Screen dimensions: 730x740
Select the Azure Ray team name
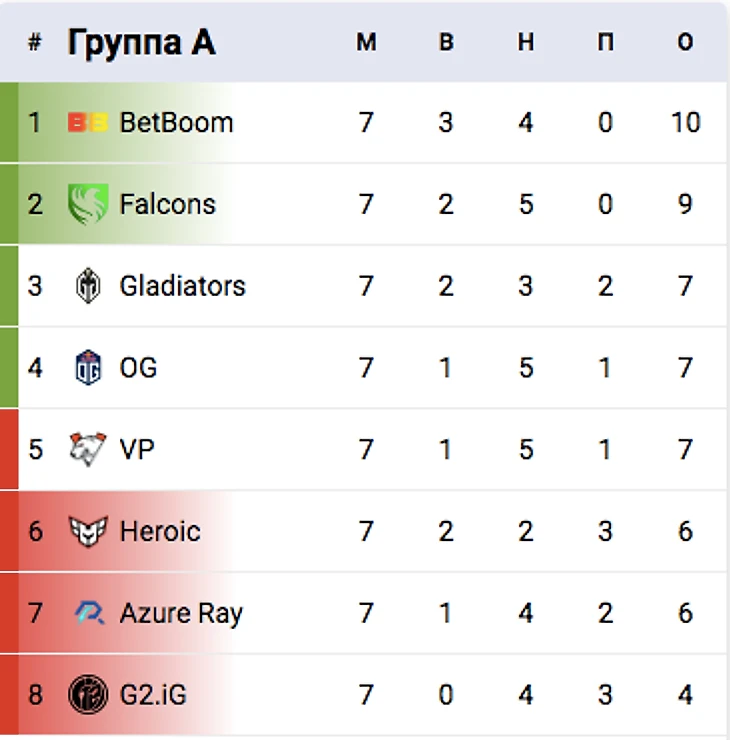point(181,613)
